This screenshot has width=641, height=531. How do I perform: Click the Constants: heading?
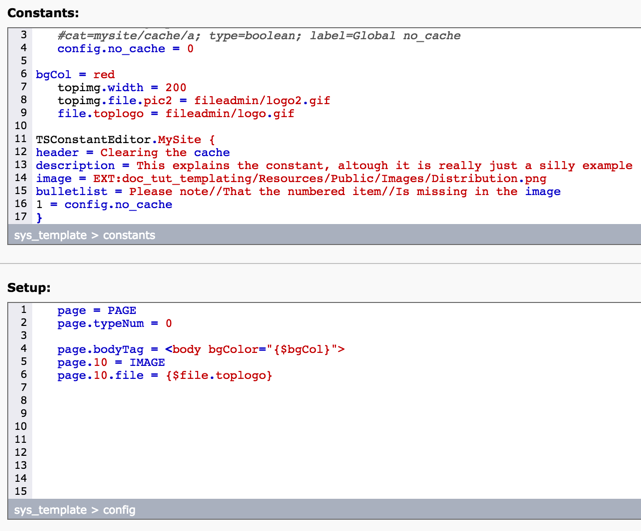tap(43, 13)
